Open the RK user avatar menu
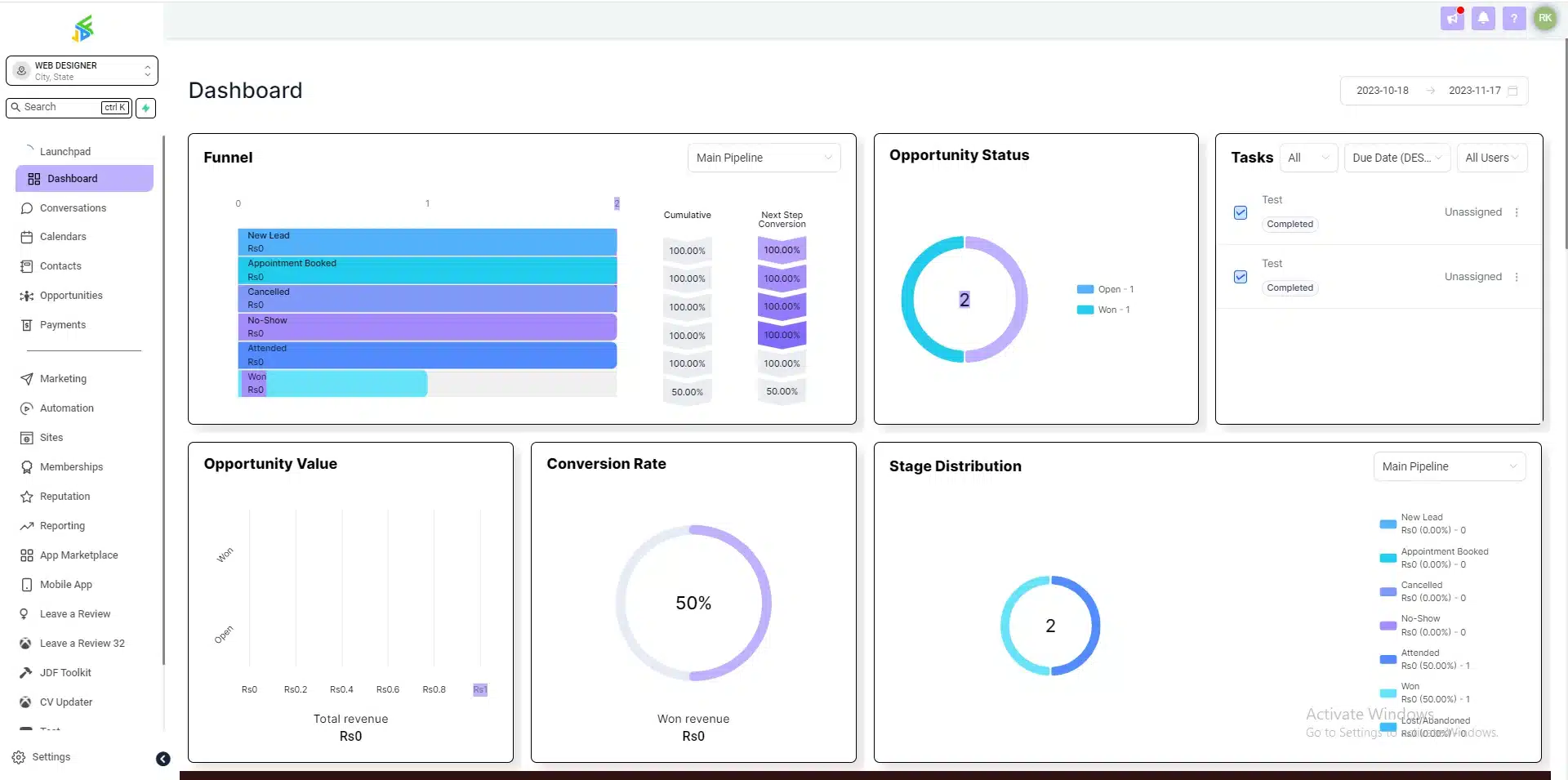The image size is (1568, 780). 1544,18
